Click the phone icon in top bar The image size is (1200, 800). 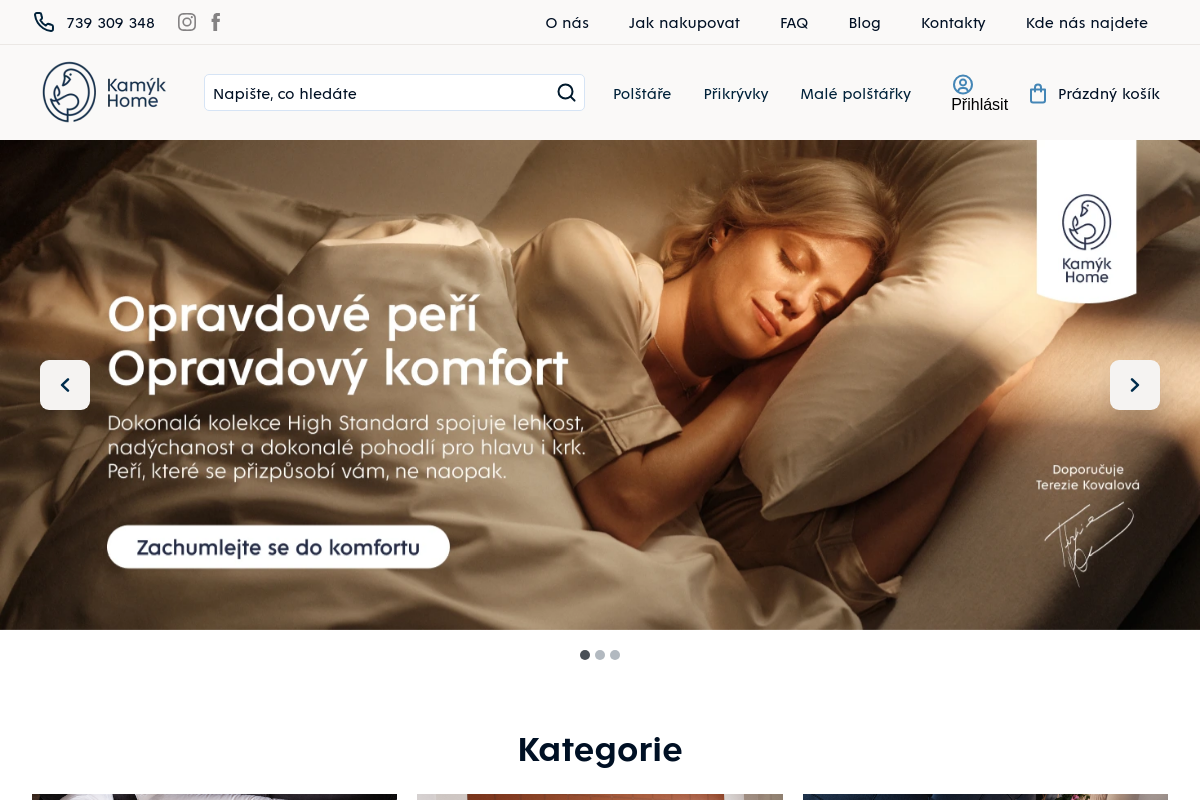[x=44, y=22]
